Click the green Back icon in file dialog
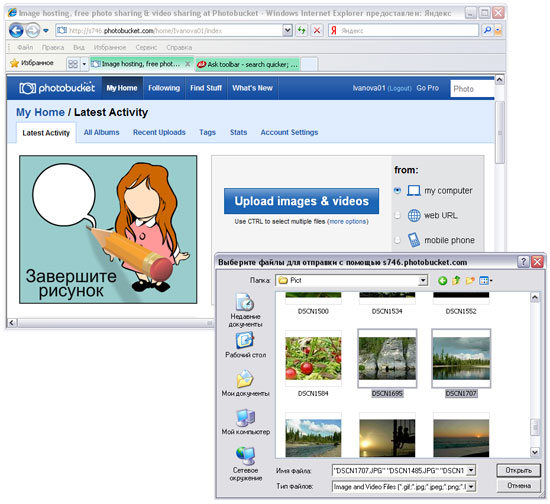This screenshot has width=550, height=504. 442,281
